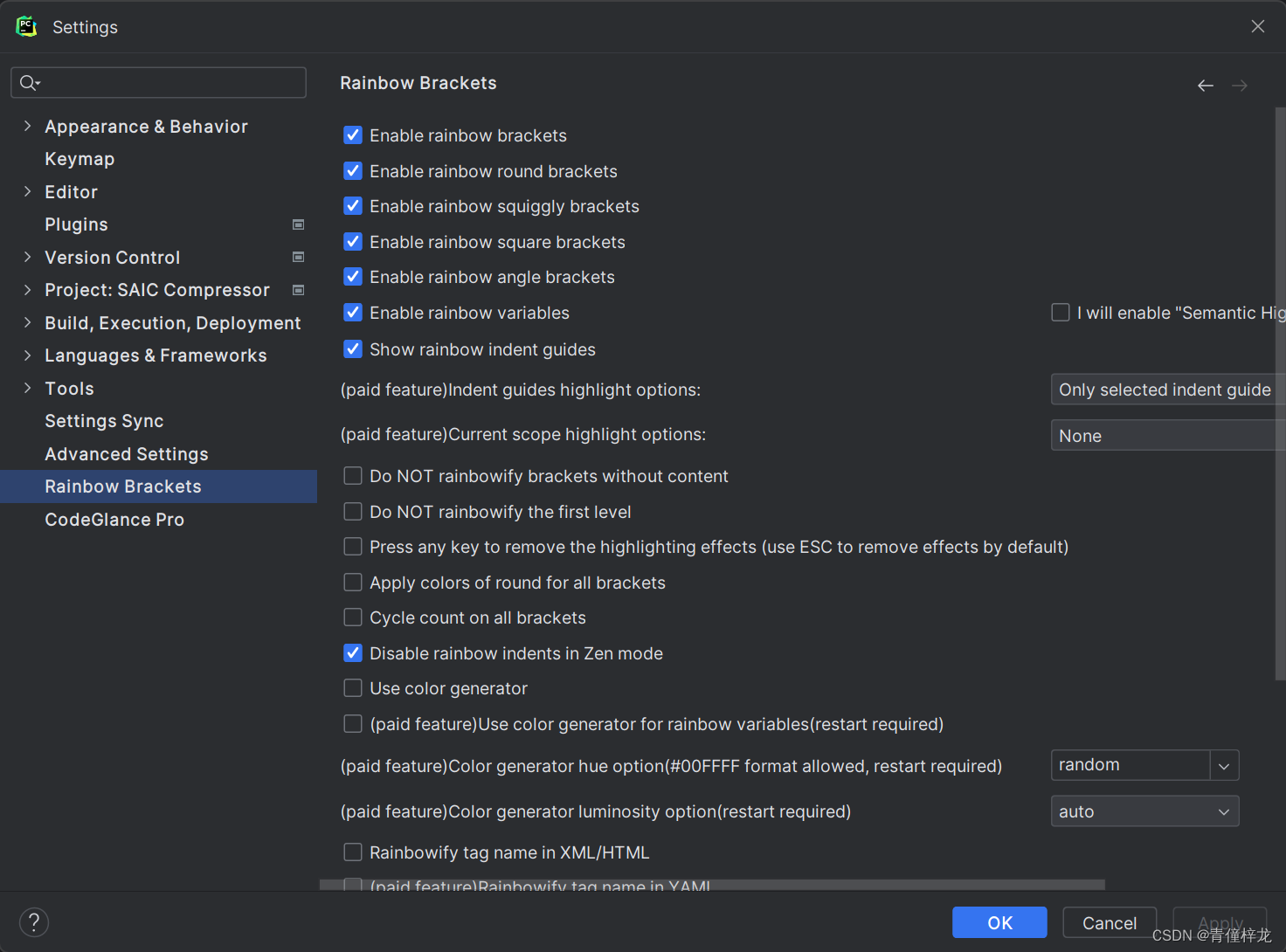This screenshot has width=1286, height=952.
Task: Click the icon beside Project: SAIC Compressor
Action: point(298,289)
